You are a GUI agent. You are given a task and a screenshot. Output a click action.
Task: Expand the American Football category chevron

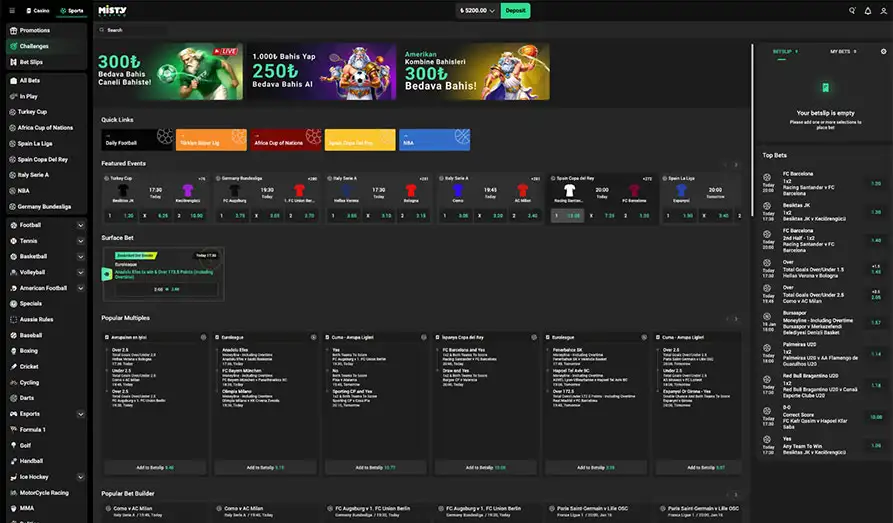click(80, 288)
